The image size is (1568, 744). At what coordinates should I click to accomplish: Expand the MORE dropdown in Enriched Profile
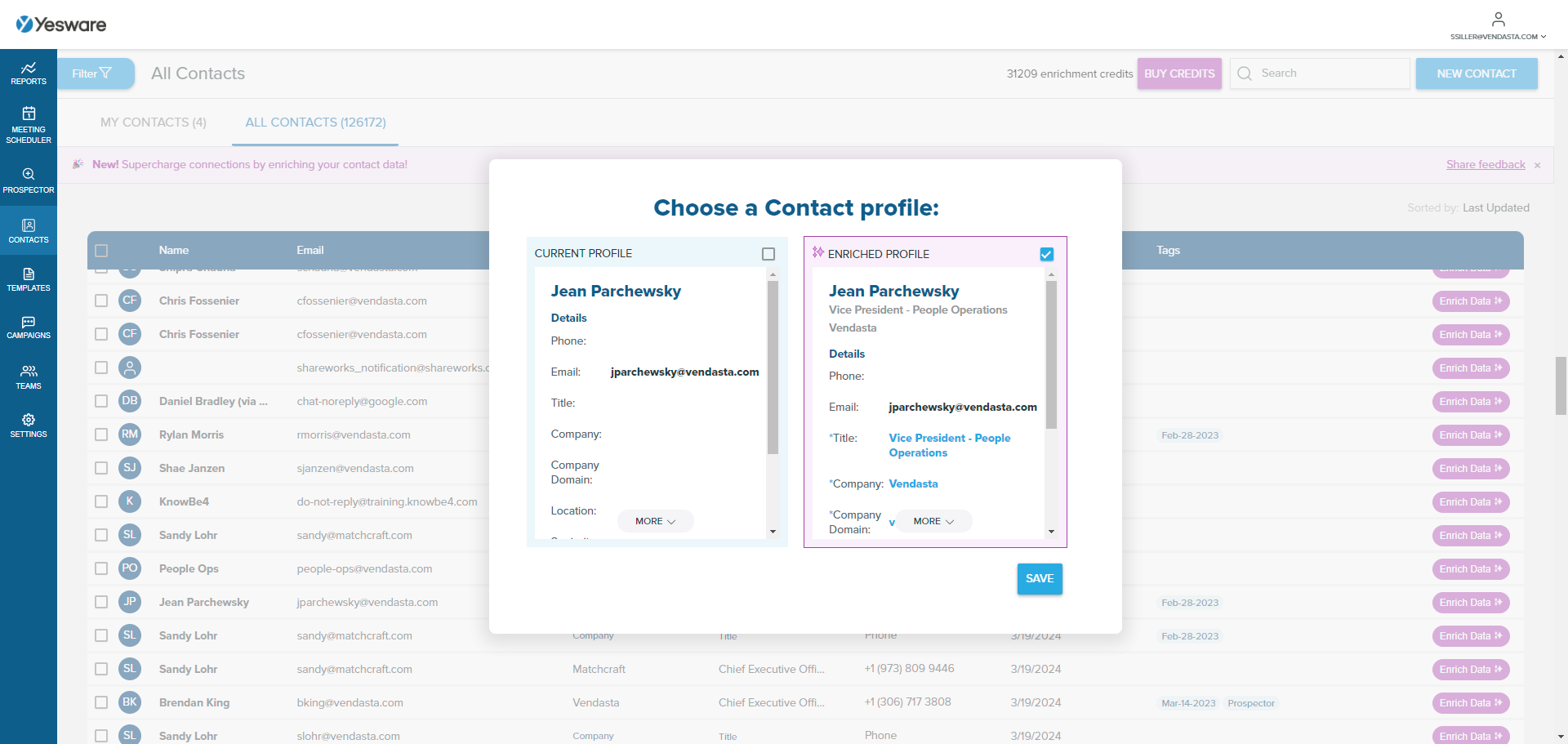[x=932, y=520]
